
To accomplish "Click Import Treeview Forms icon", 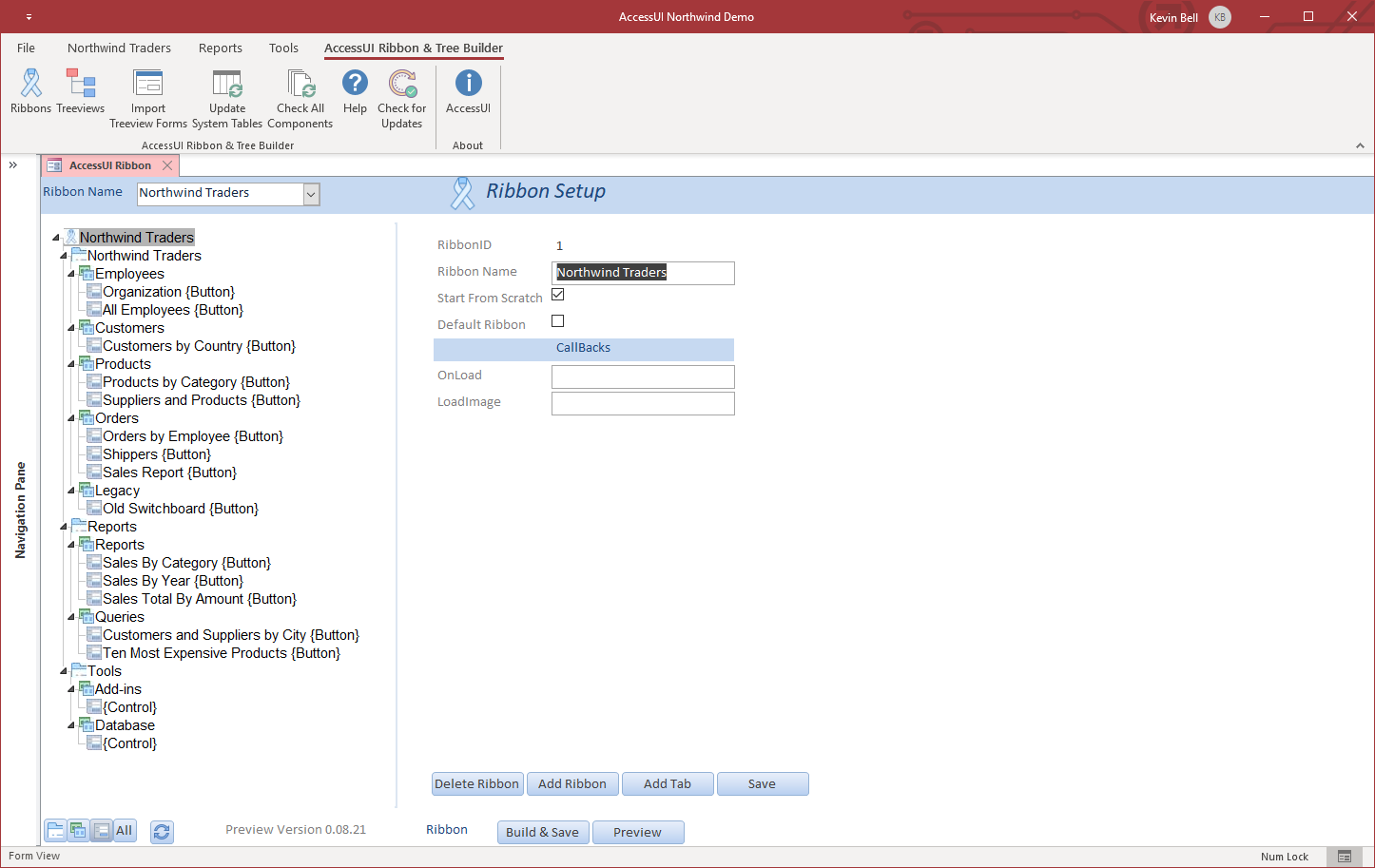I will [x=148, y=84].
